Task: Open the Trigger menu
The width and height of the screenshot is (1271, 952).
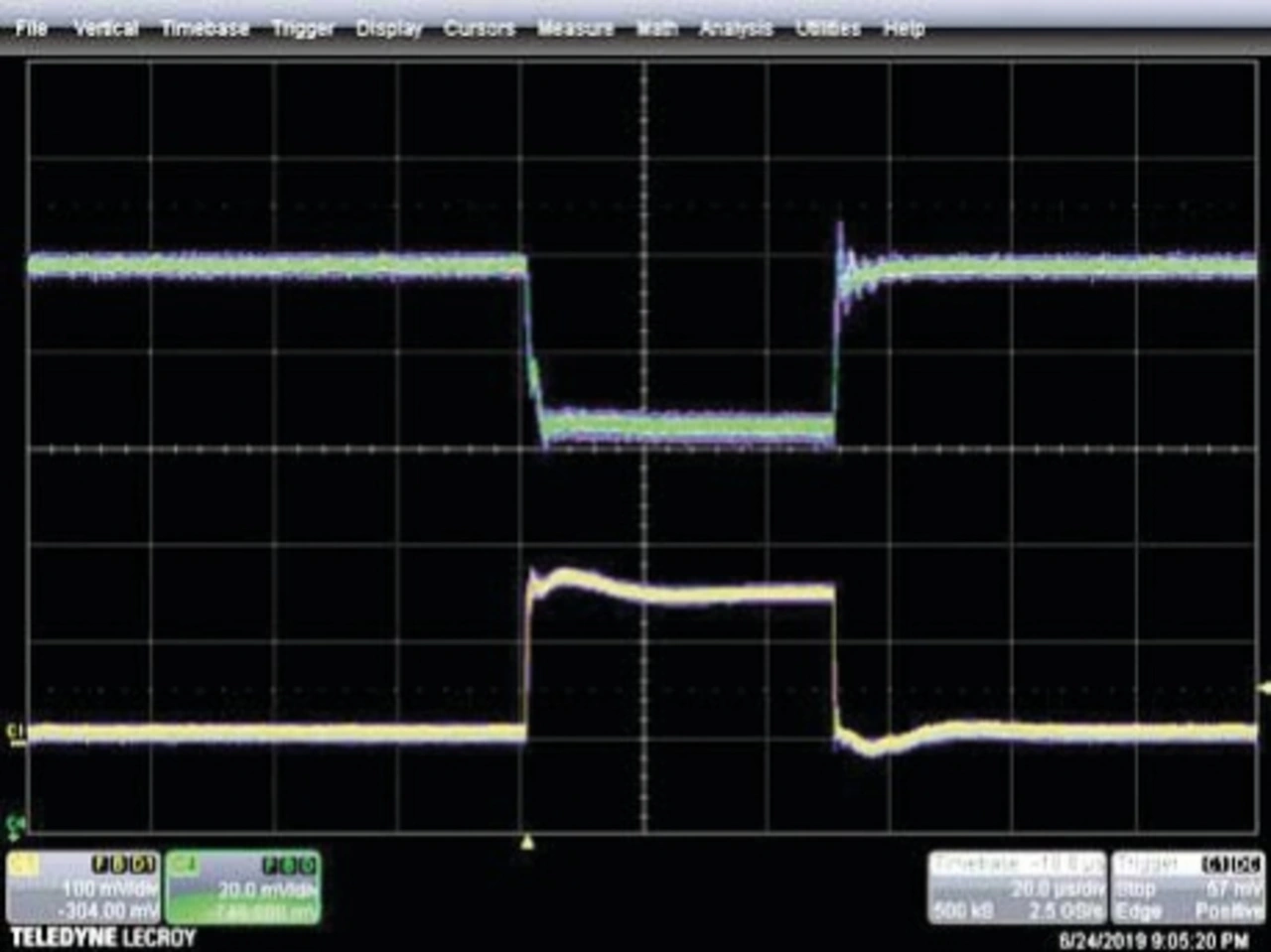Action: tap(303, 29)
